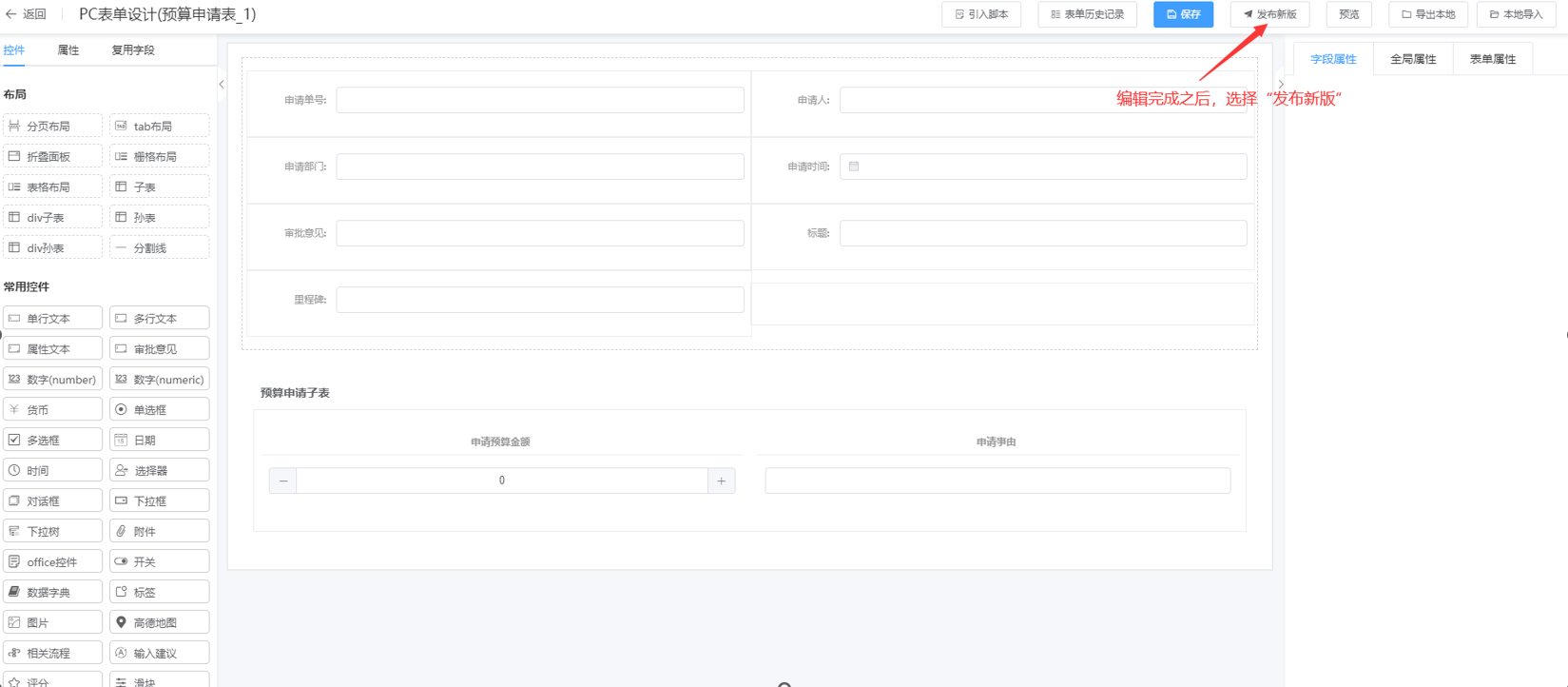Pick the 高德地图 map control

click(x=160, y=622)
